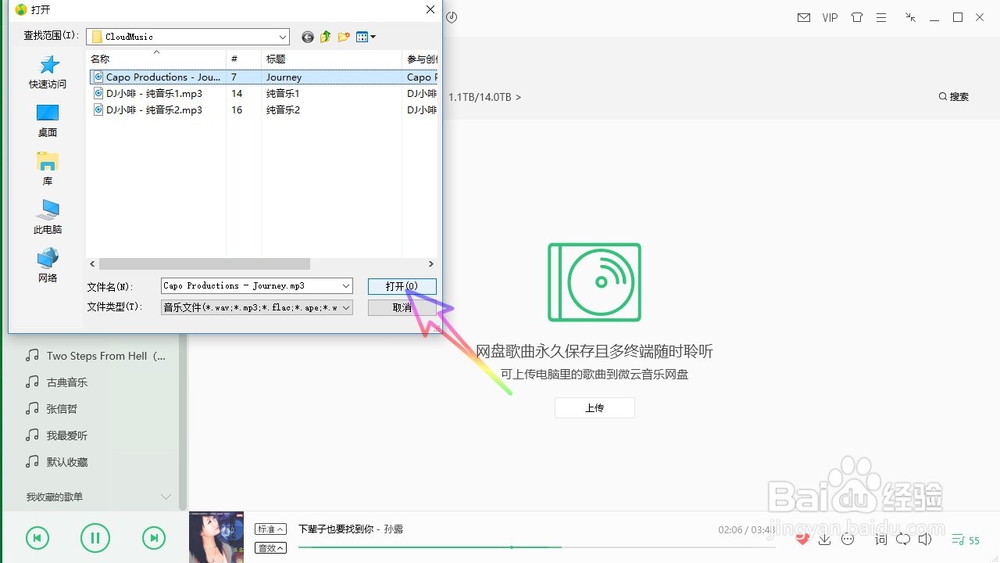This screenshot has height=563, width=1000.
Task: Click the back arrow in the Open dialog toolbar
Action: [307, 37]
